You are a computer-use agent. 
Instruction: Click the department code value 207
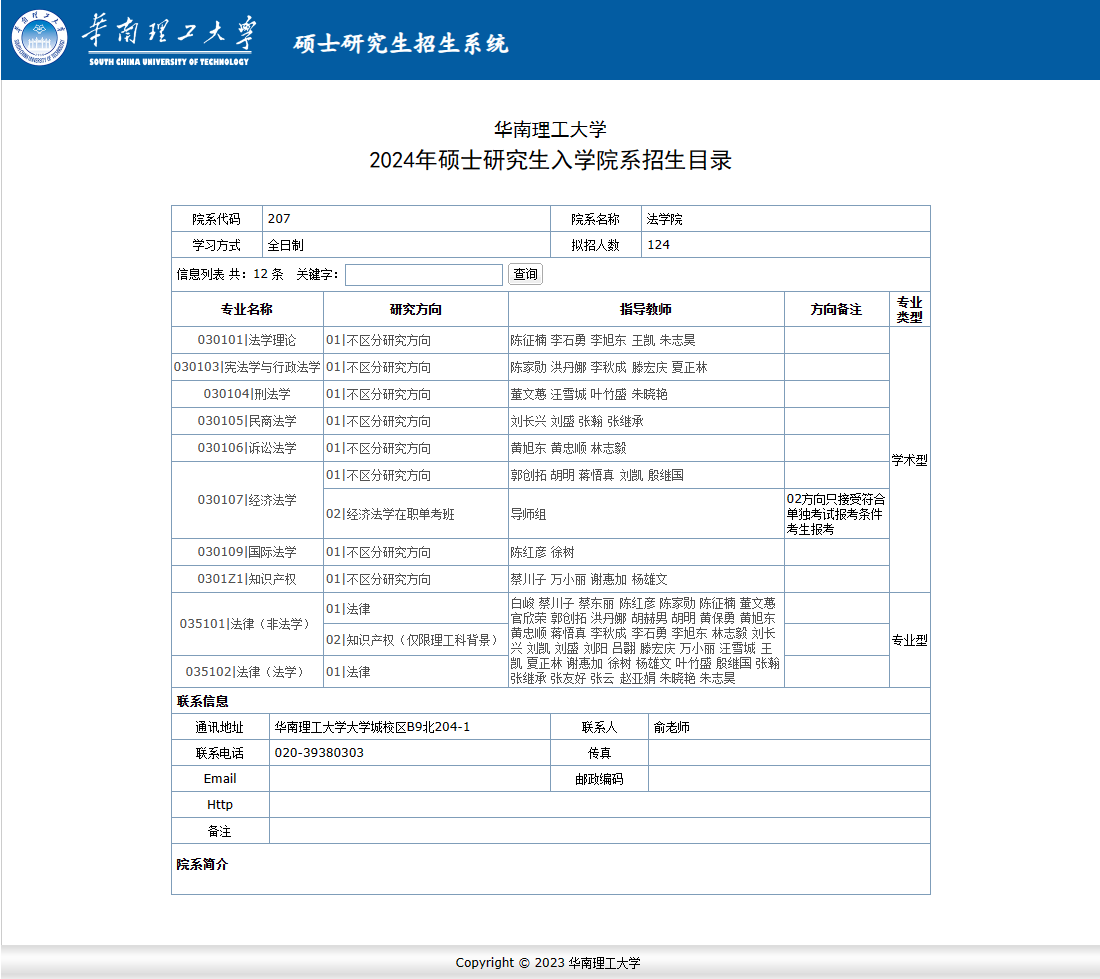coord(279,219)
